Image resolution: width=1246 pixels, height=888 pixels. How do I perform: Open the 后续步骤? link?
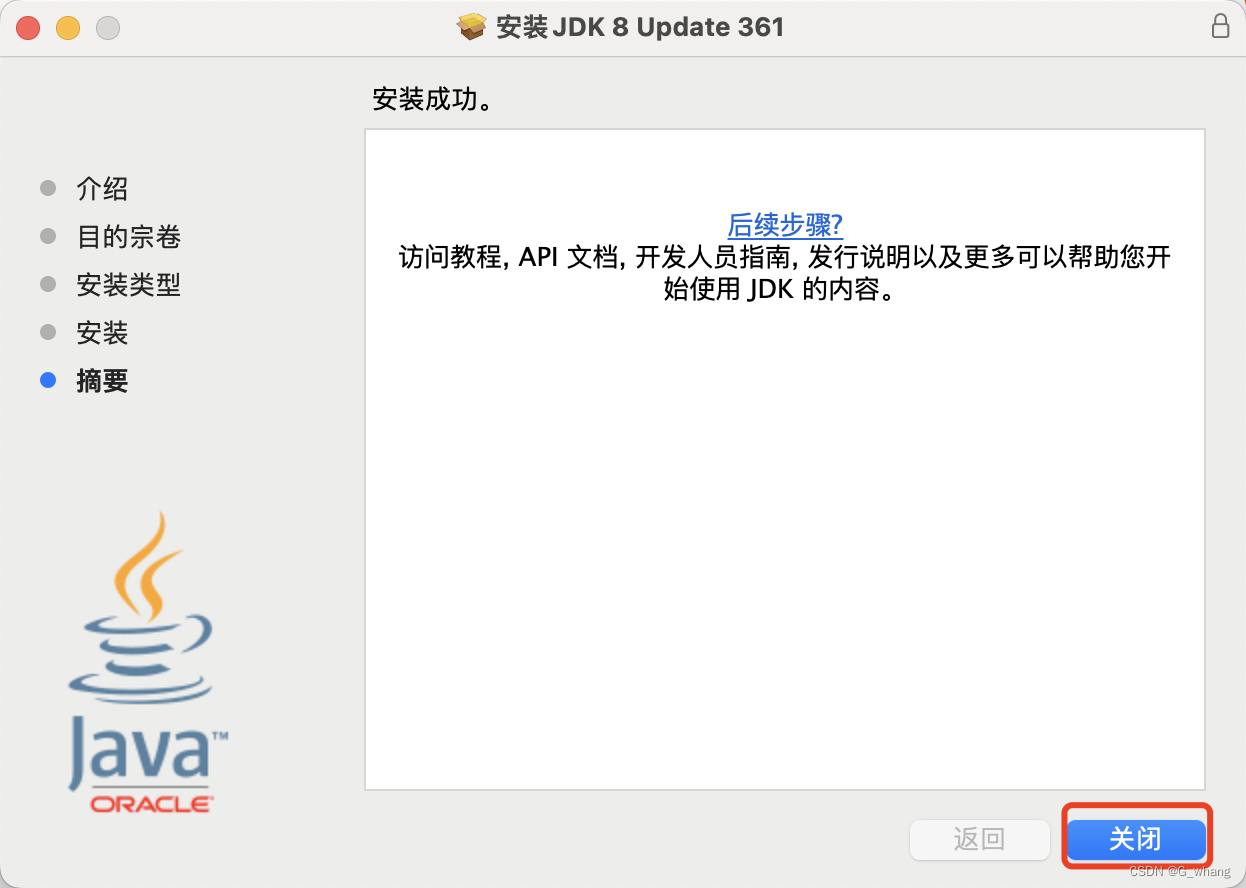coord(784,226)
